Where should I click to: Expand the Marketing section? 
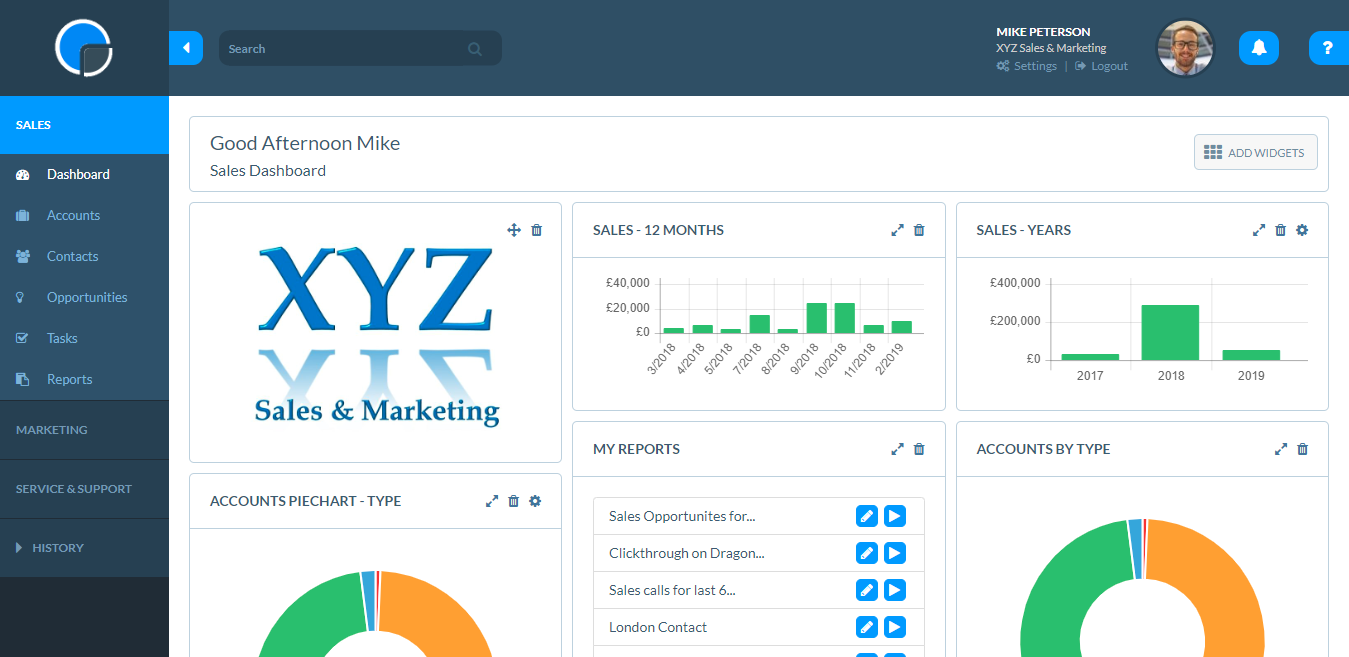pyautogui.click(x=84, y=430)
